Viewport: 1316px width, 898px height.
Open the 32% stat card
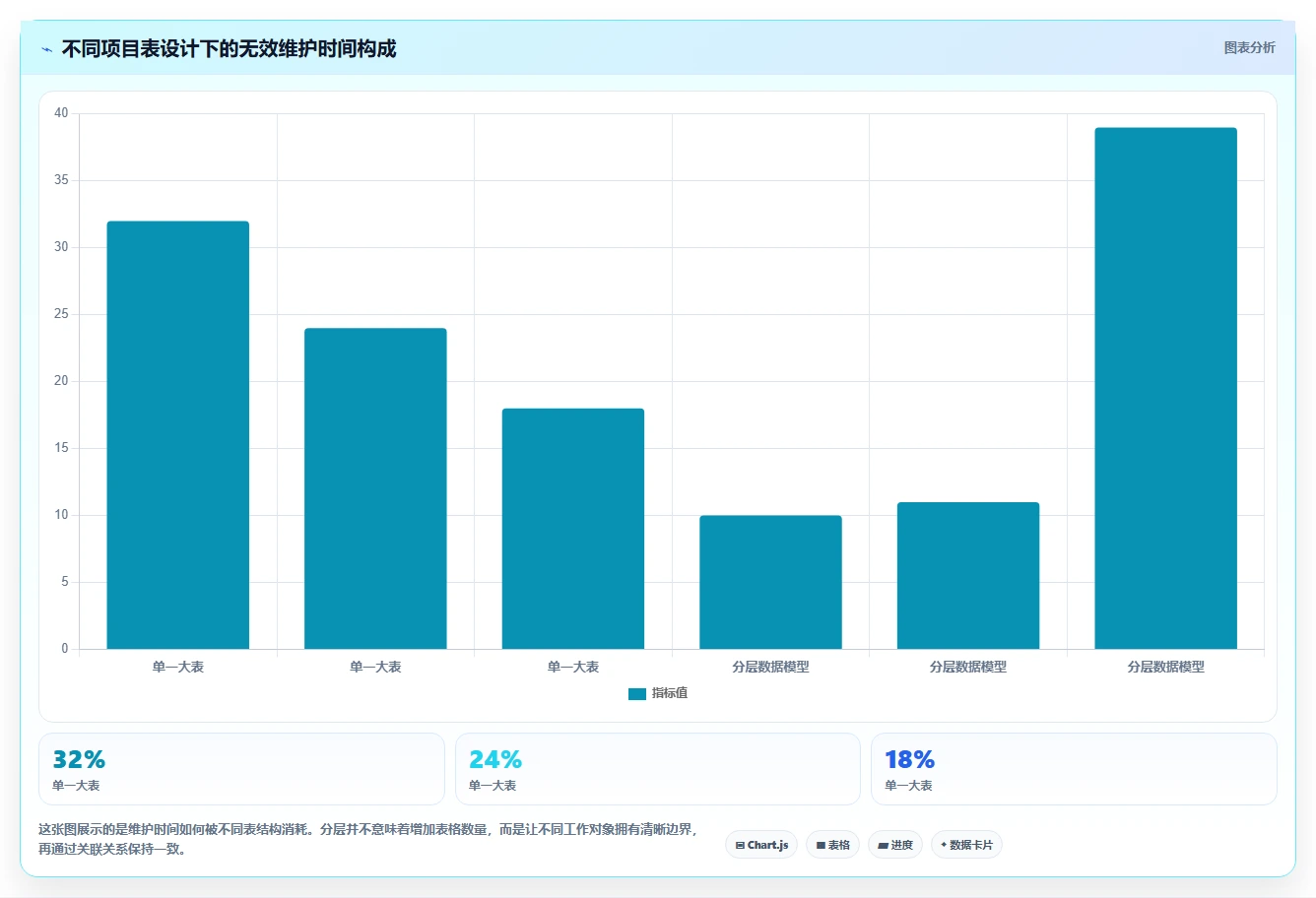coord(241,769)
